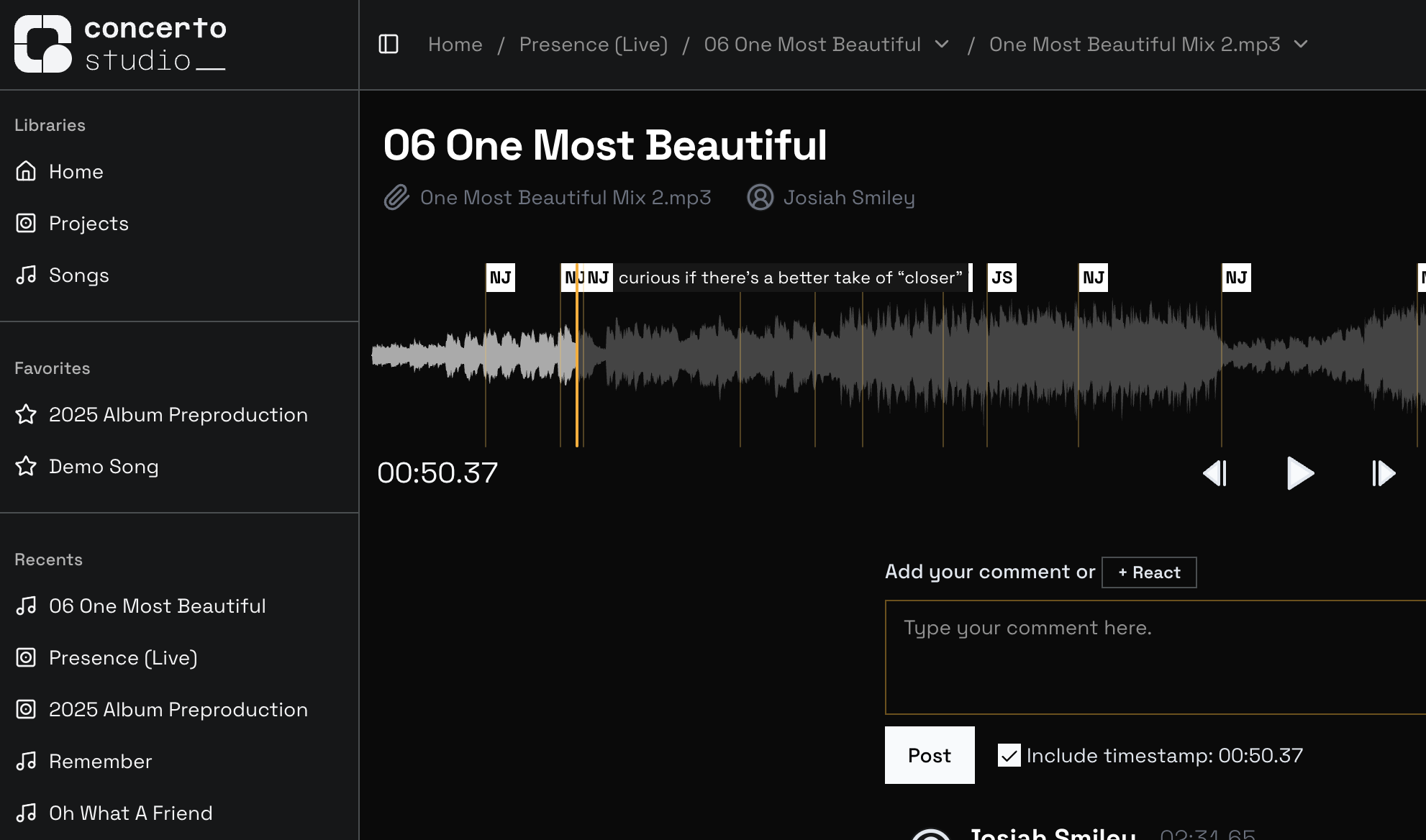Open Projects in sidebar
This screenshot has height=840, width=1426.
click(88, 224)
